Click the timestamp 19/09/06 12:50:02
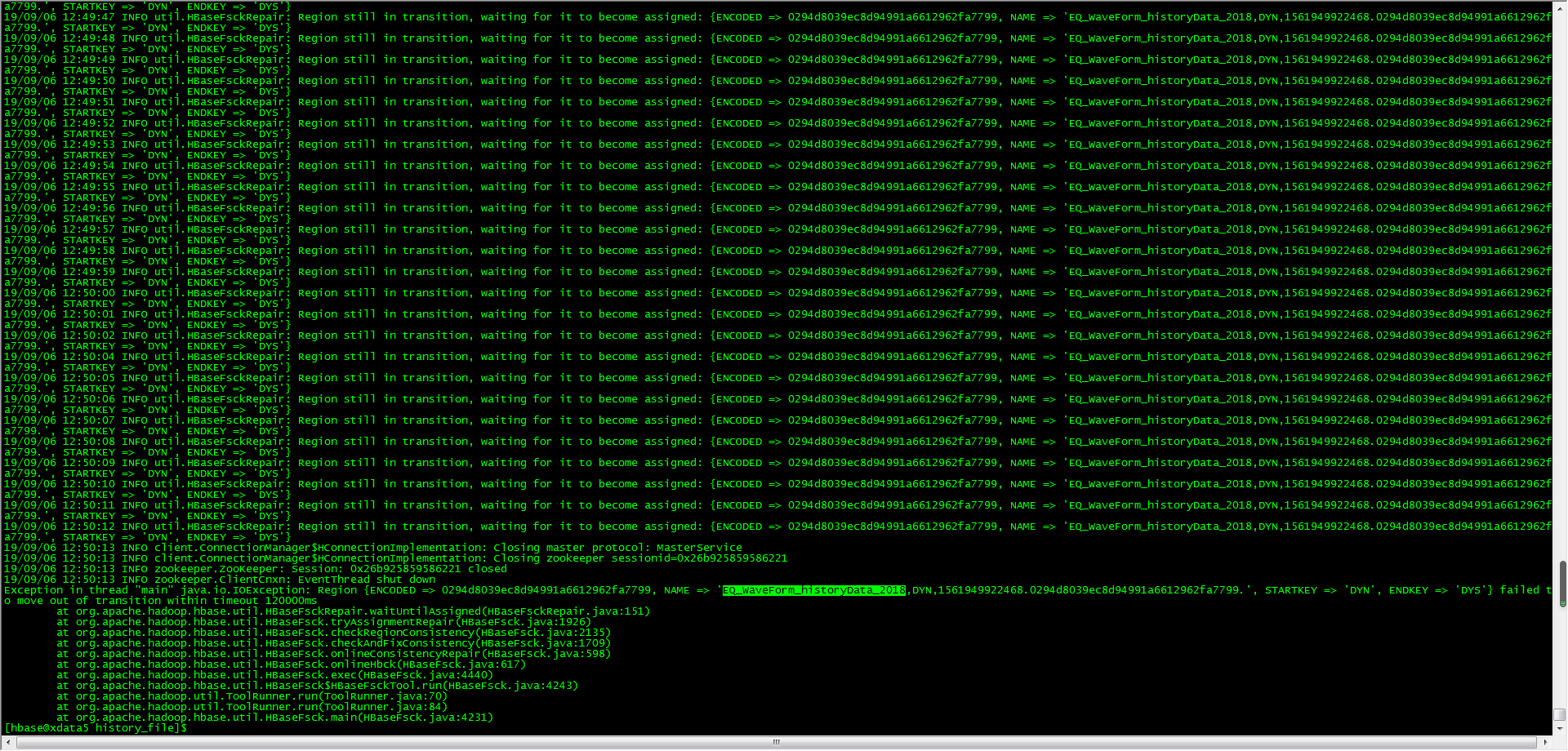The height and width of the screenshot is (751, 1568). tap(60, 336)
